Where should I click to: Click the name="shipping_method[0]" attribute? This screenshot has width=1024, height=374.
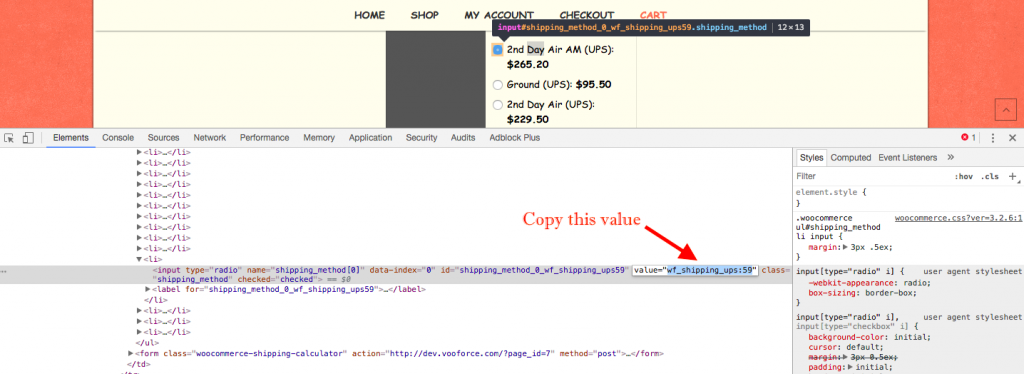306,270
